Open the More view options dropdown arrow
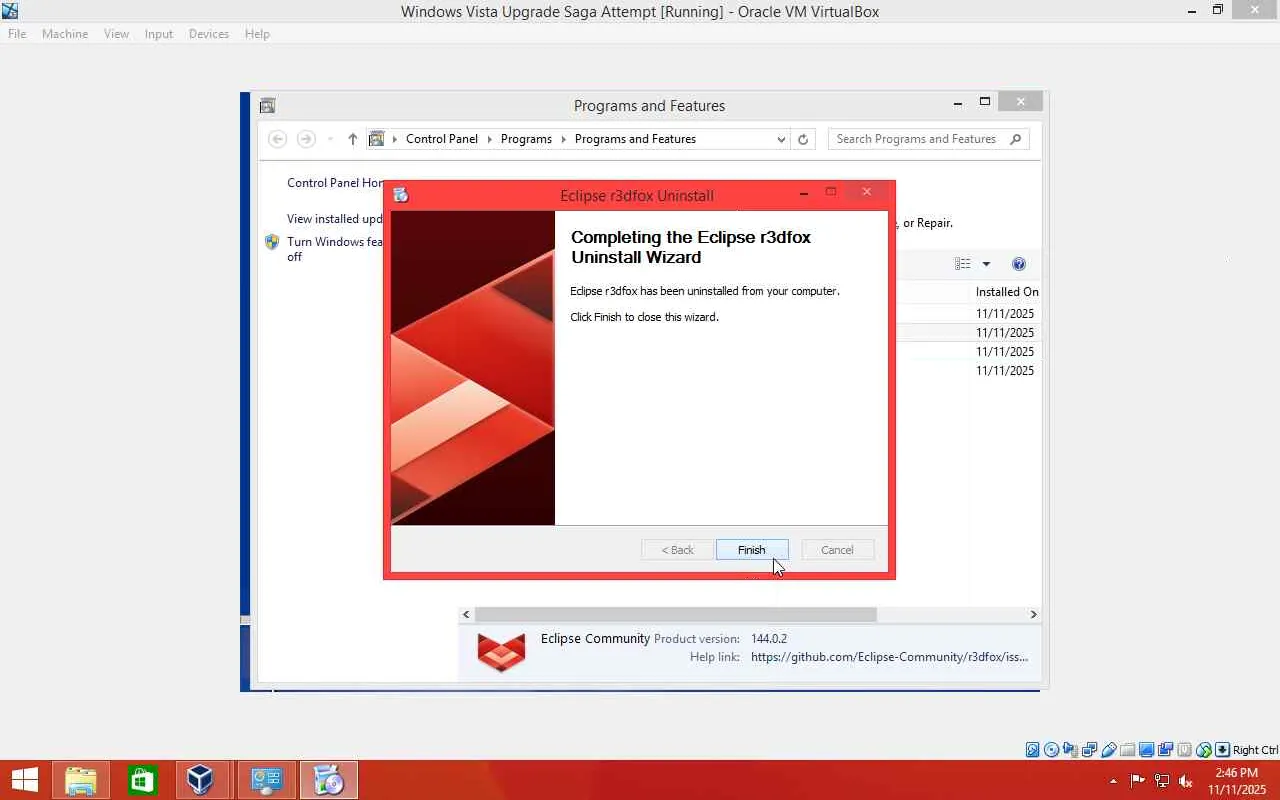Screen dimensions: 1280x800 pyautogui.click(x=986, y=264)
